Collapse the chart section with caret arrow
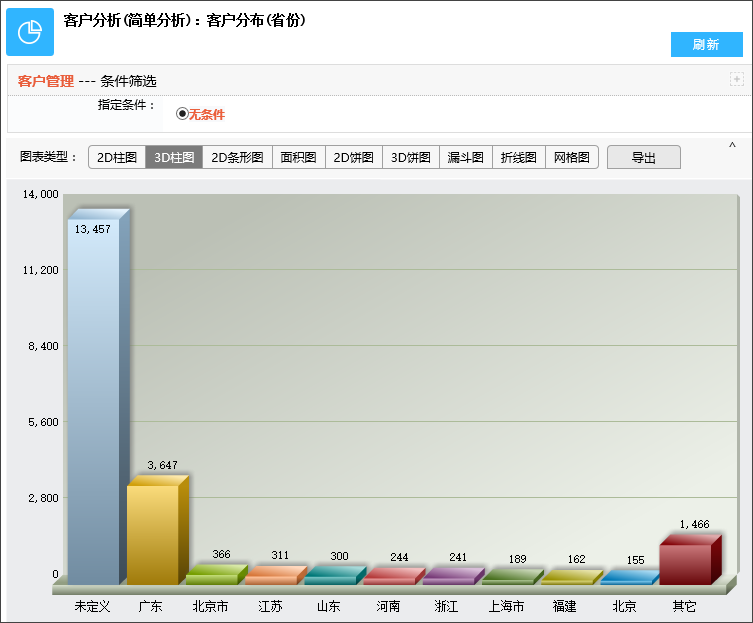Viewport: 753px width, 623px height. click(x=732, y=147)
